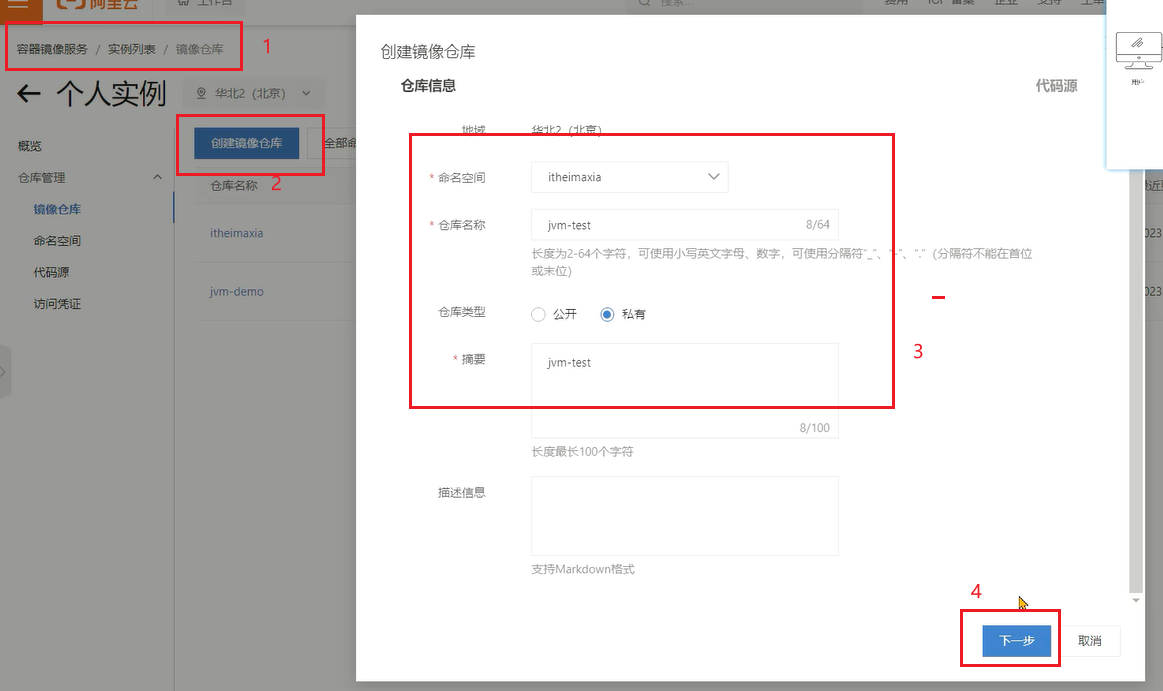Viewport: 1163px width, 691px height.
Task: Click the paperclip monitor thumbnail icon
Action: click(x=1137, y=46)
